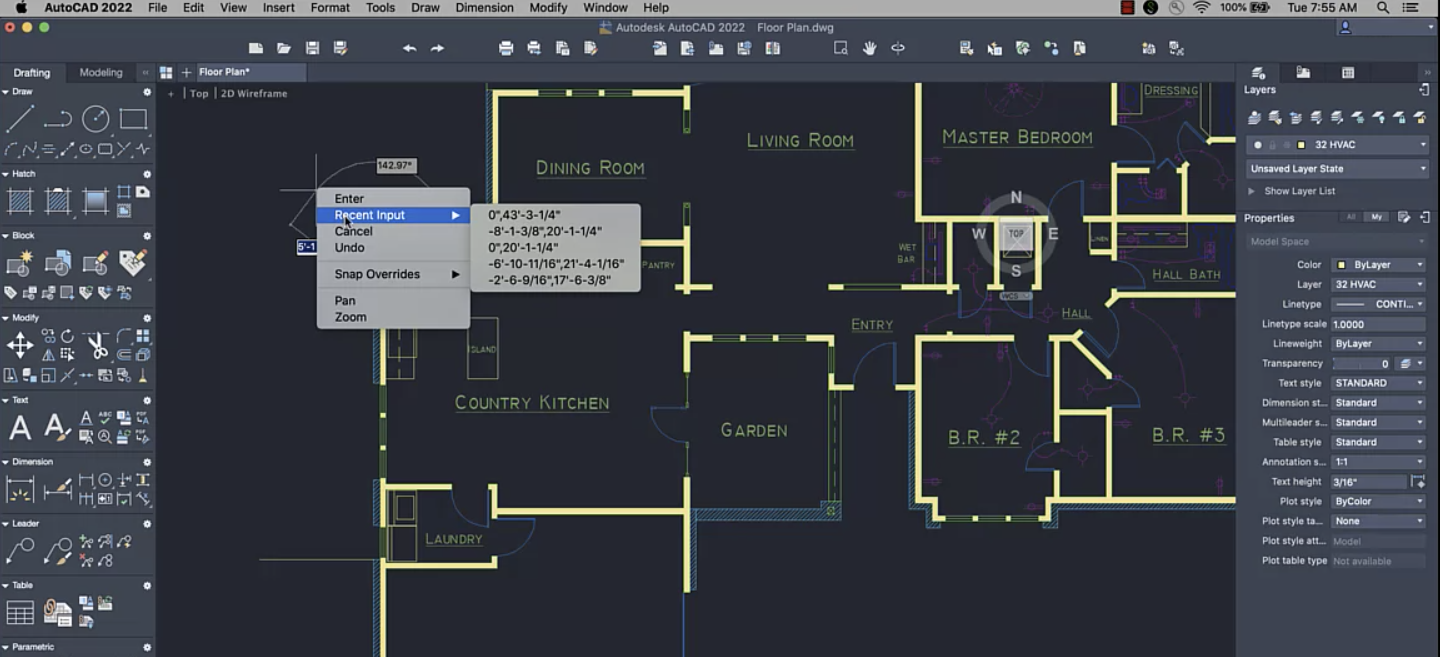The width and height of the screenshot is (1440, 657).
Task: Select the Line tool in Draw palette
Action: [x=20, y=119]
